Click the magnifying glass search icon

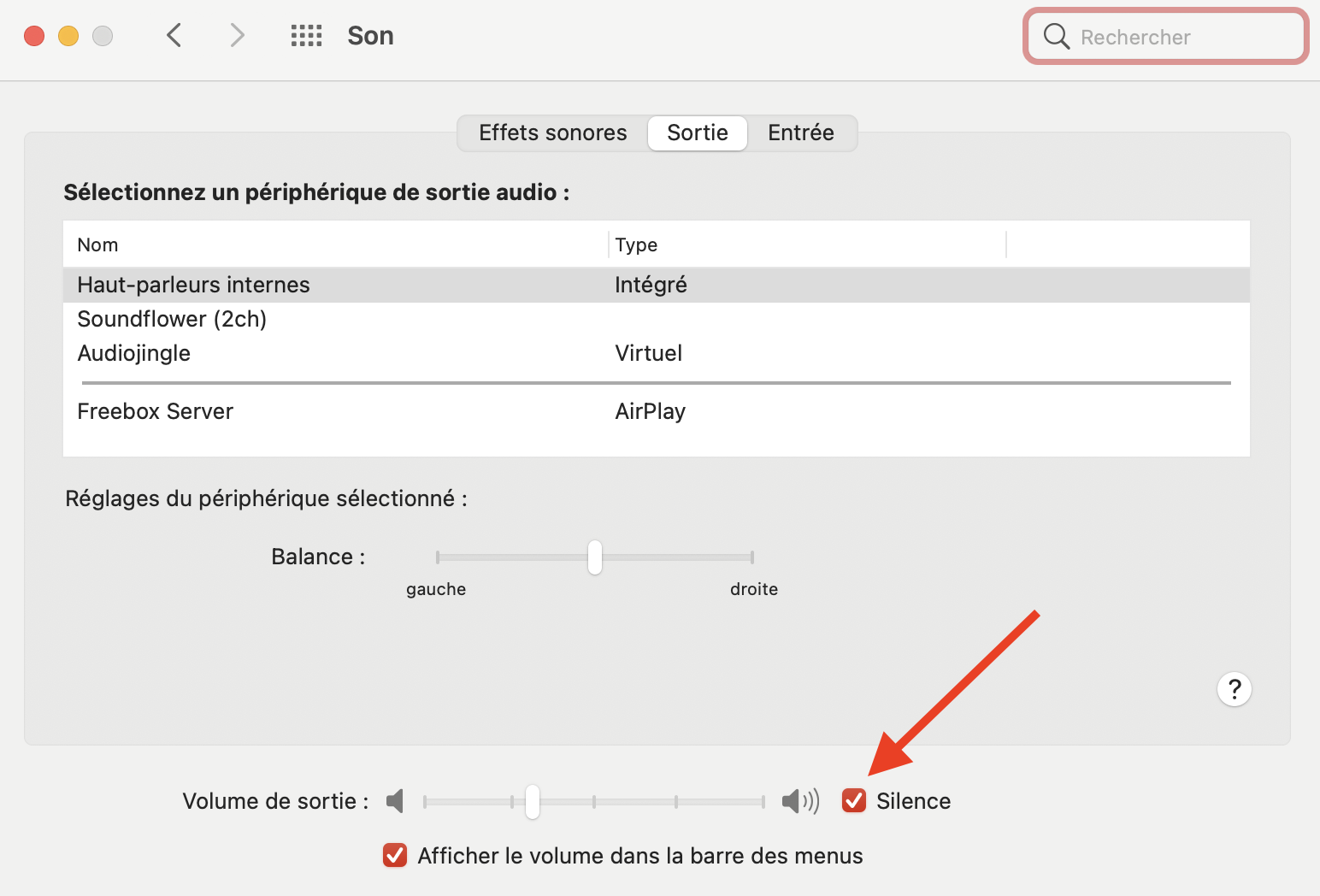point(1057,37)
